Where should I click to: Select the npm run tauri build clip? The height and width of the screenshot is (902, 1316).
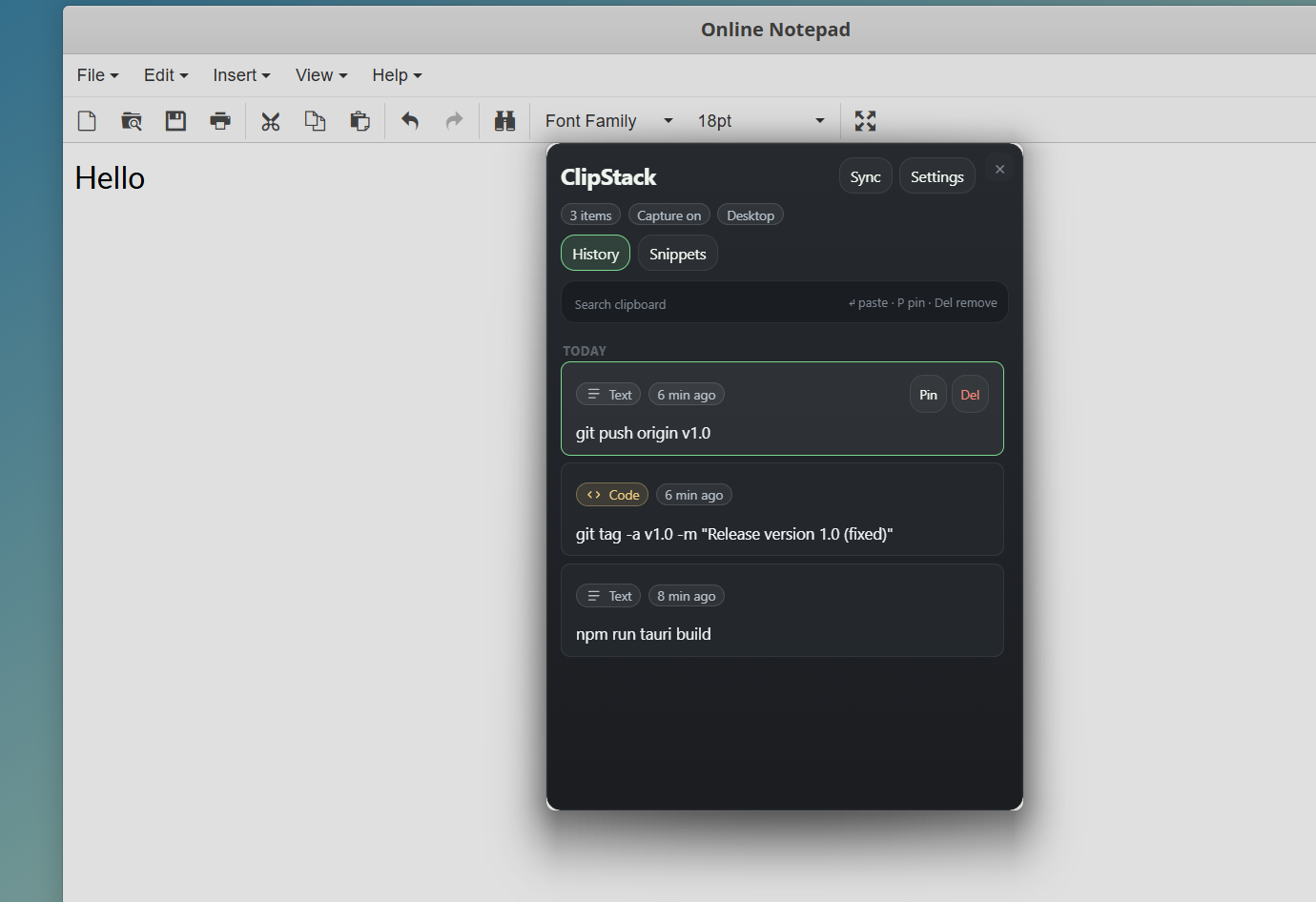(782, 610)
